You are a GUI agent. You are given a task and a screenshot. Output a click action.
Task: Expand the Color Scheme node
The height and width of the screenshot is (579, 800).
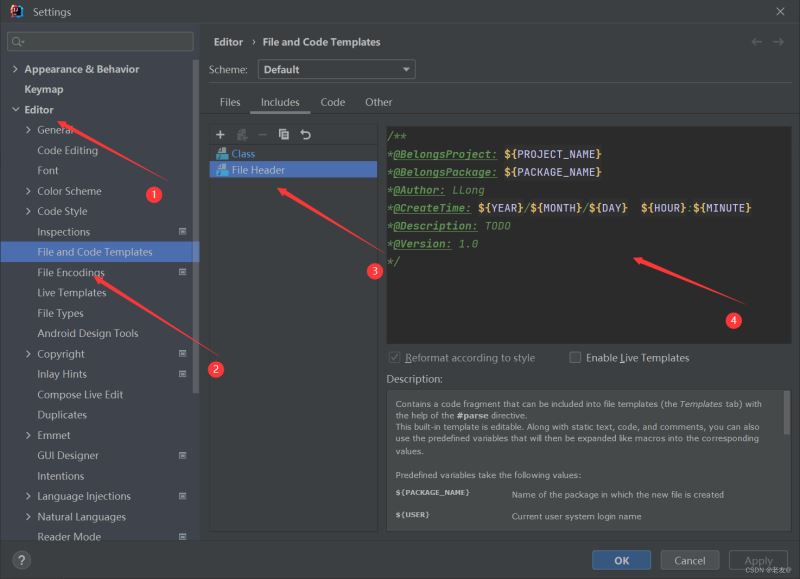pyautogui.click(x=28, y=191)
